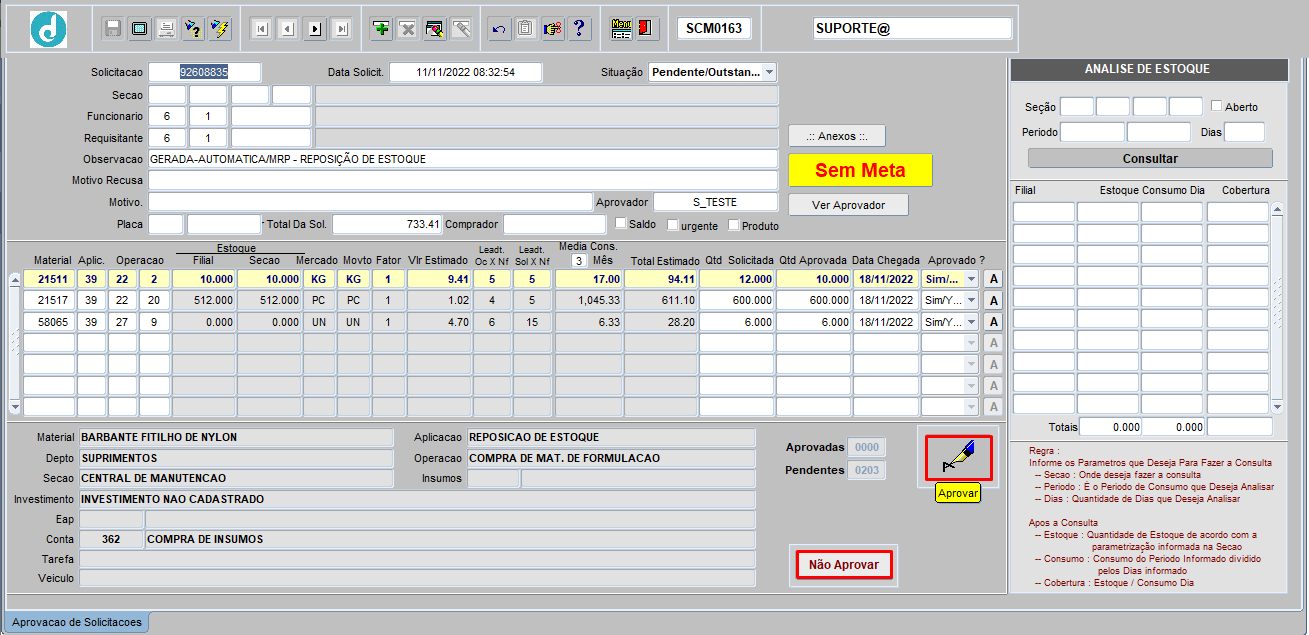
Task: Click scroll-down arrow in Analise de Estoque
Action: pos(1276,407)
